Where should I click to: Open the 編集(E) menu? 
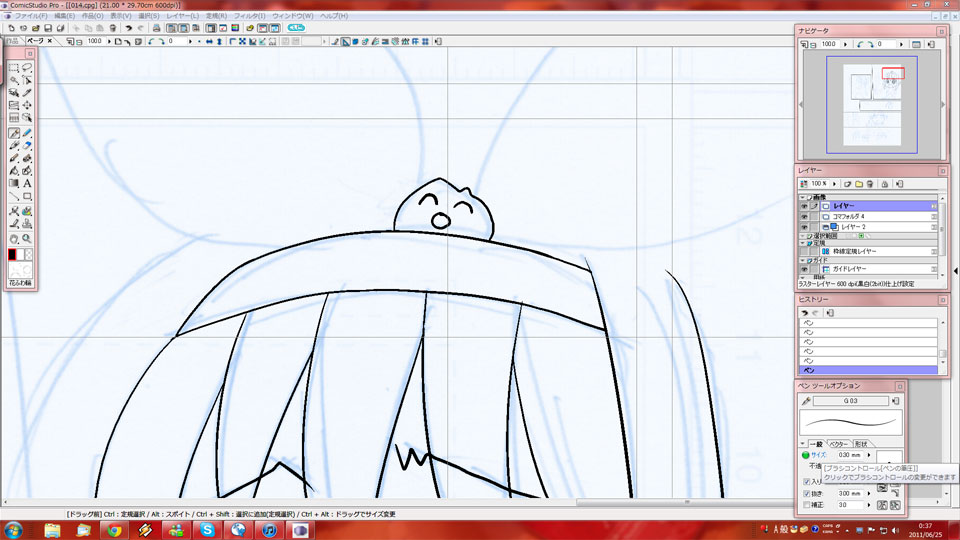pyautogui.click(x=64, y=16)
